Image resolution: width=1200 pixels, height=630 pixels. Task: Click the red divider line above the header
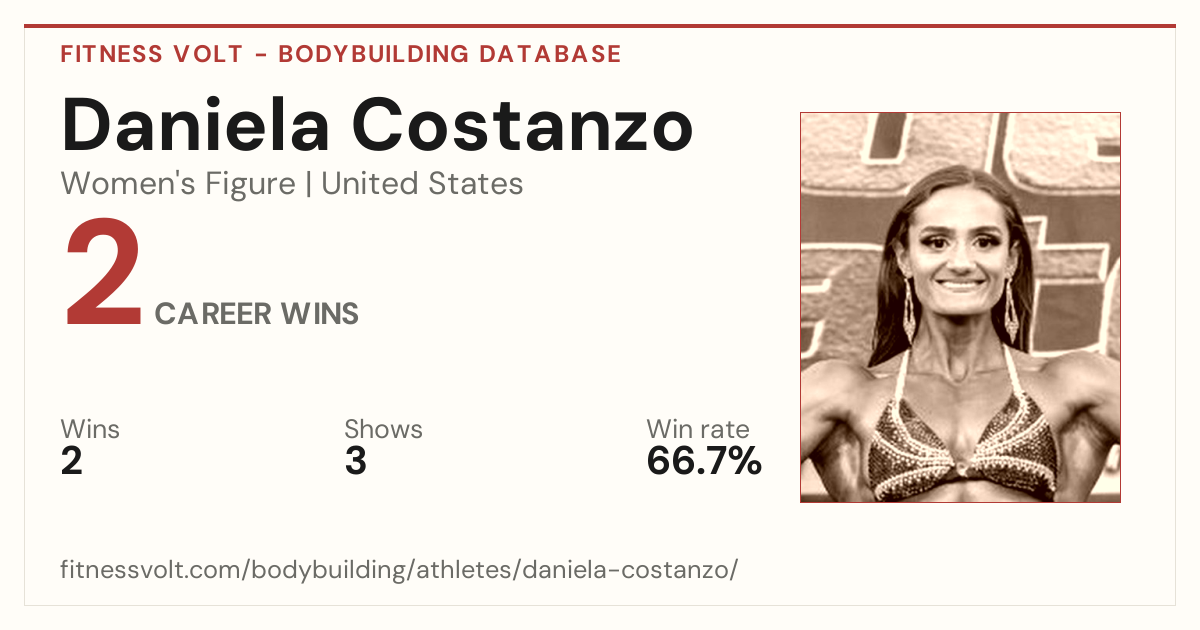tap(600, 26)
